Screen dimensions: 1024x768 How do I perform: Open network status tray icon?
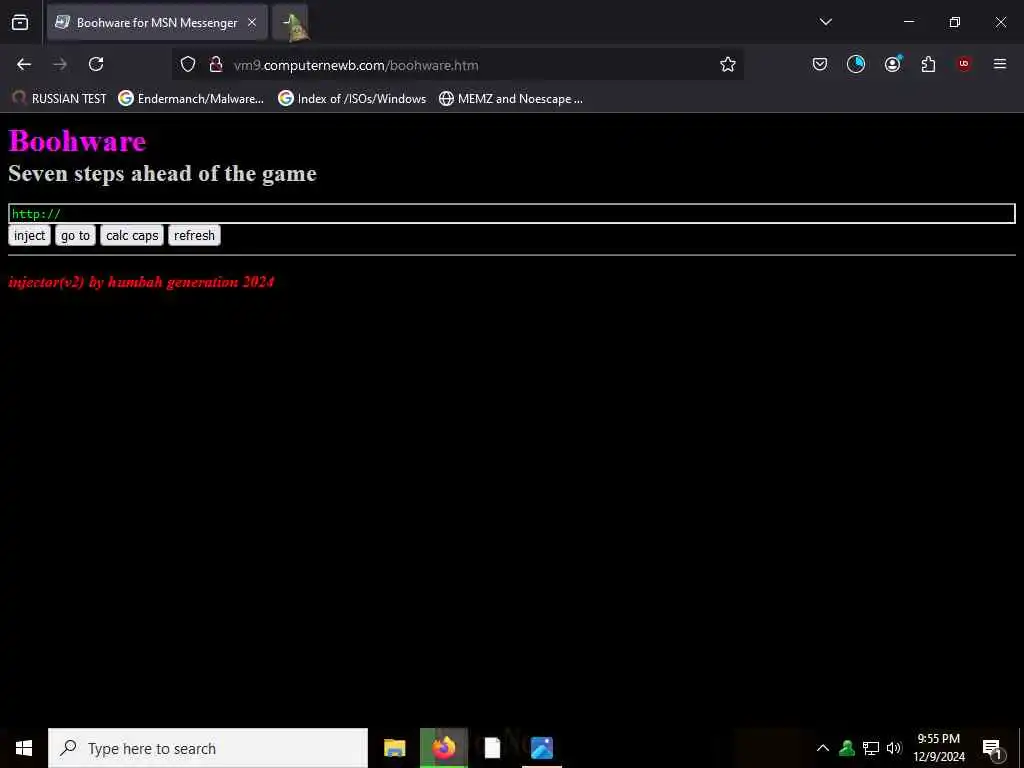pos(871,748)
